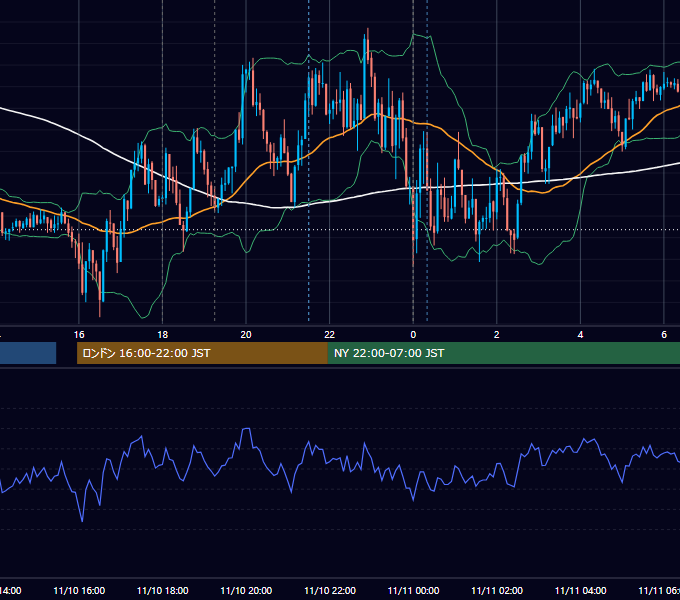Click the '11/10 18:00' date label

click(x=163, y=591)
